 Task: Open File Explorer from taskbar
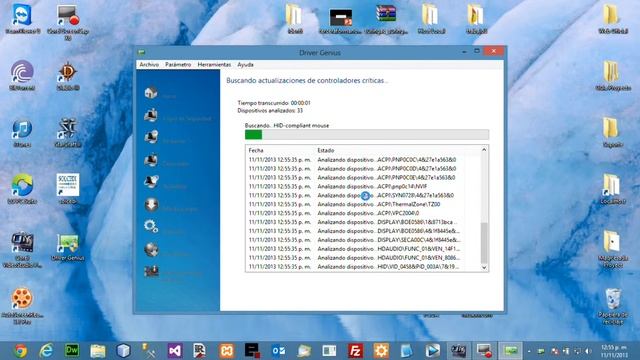[98, 351]
